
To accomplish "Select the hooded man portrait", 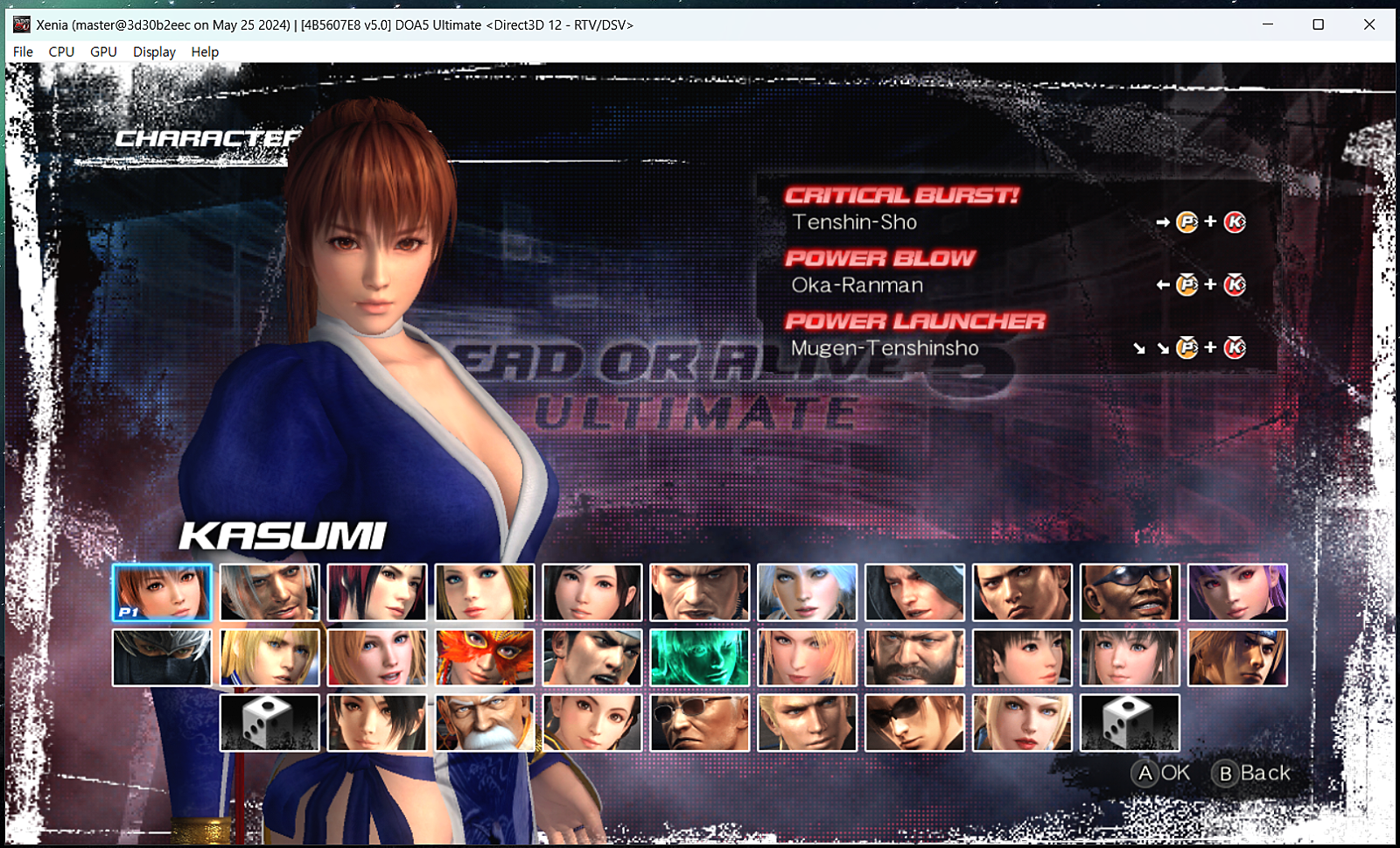I will coord(915,592).
